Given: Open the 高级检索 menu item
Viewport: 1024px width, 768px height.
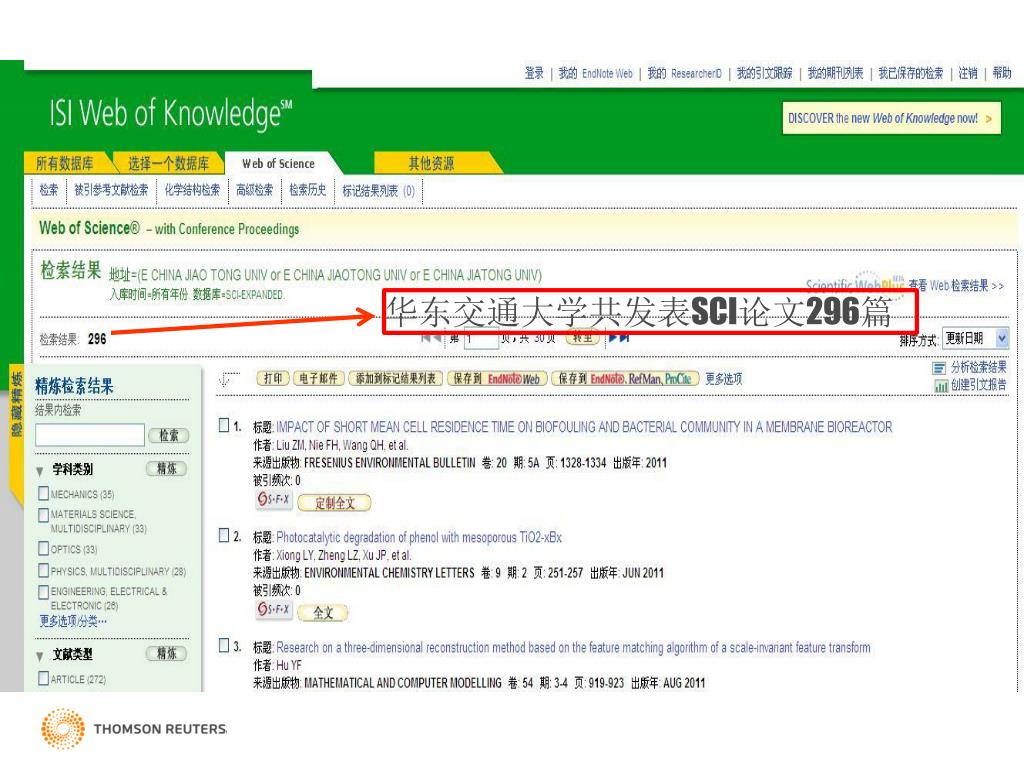Looking at the screenshot, I should [x=255, y=190].
